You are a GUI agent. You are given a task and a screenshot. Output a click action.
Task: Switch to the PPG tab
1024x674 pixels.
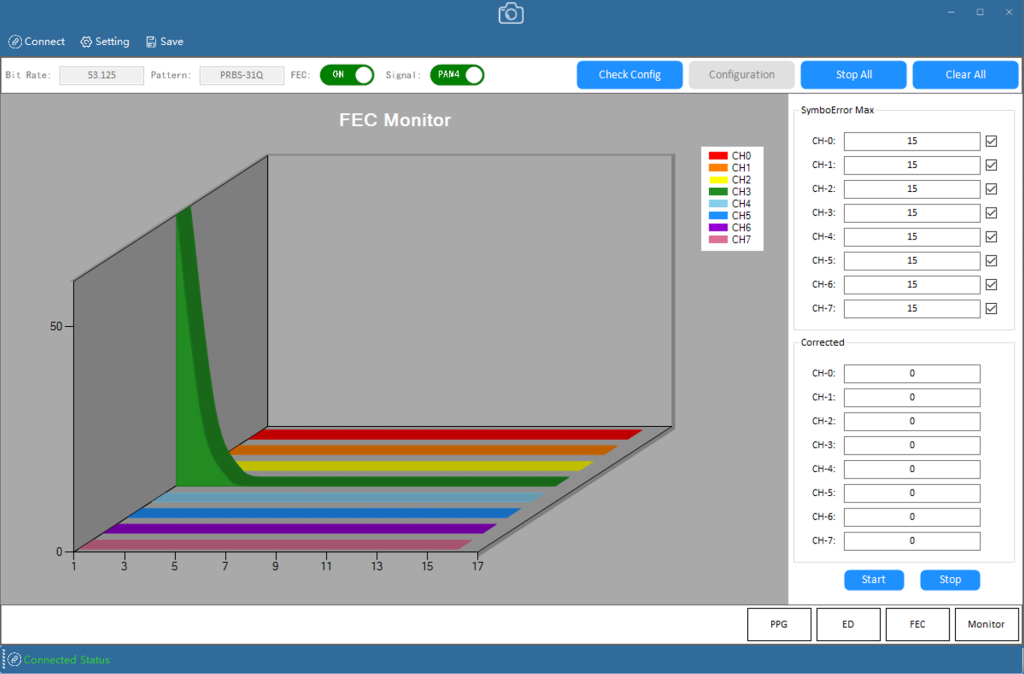point(779,624)
